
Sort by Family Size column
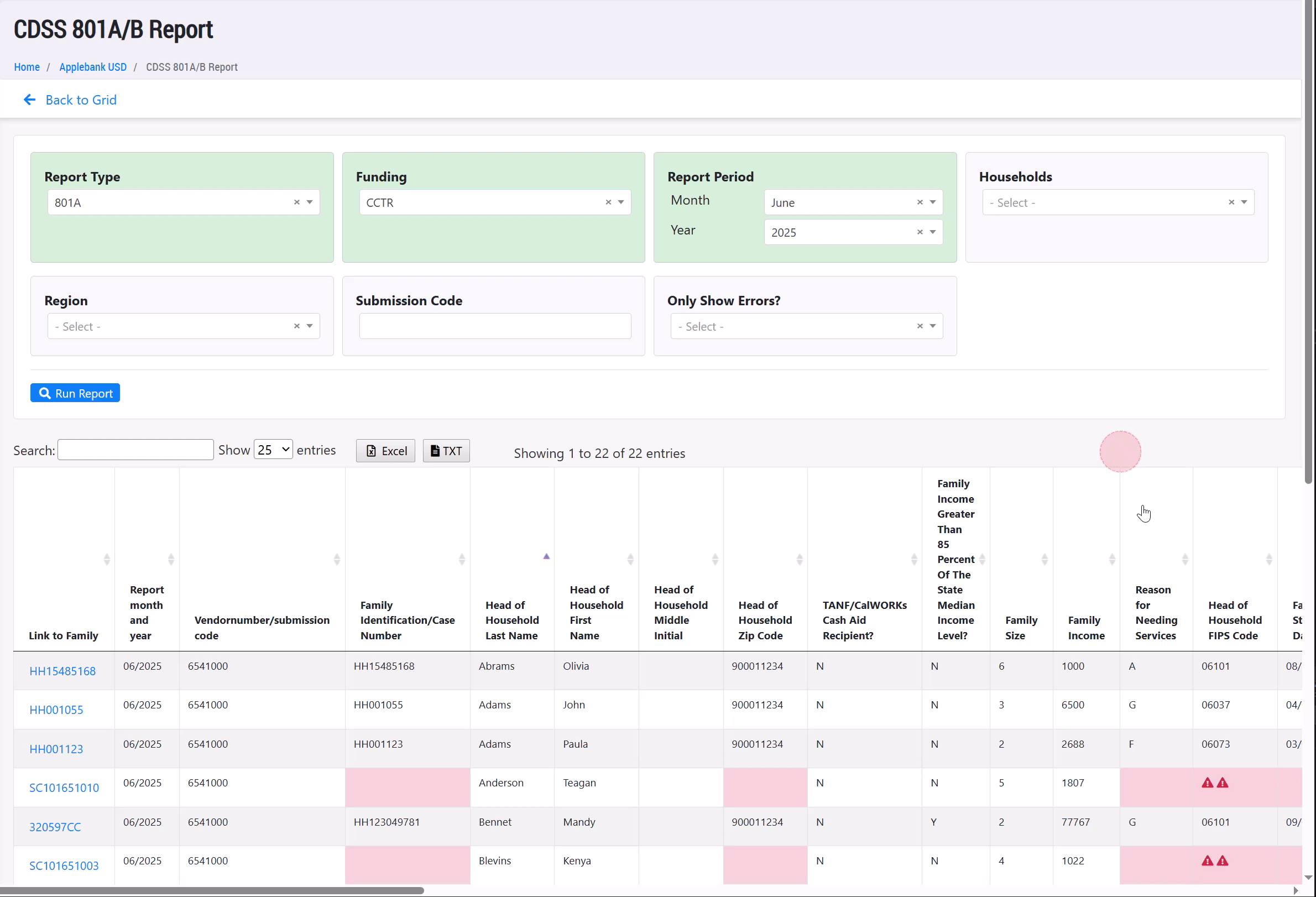tap(1044, 560)
